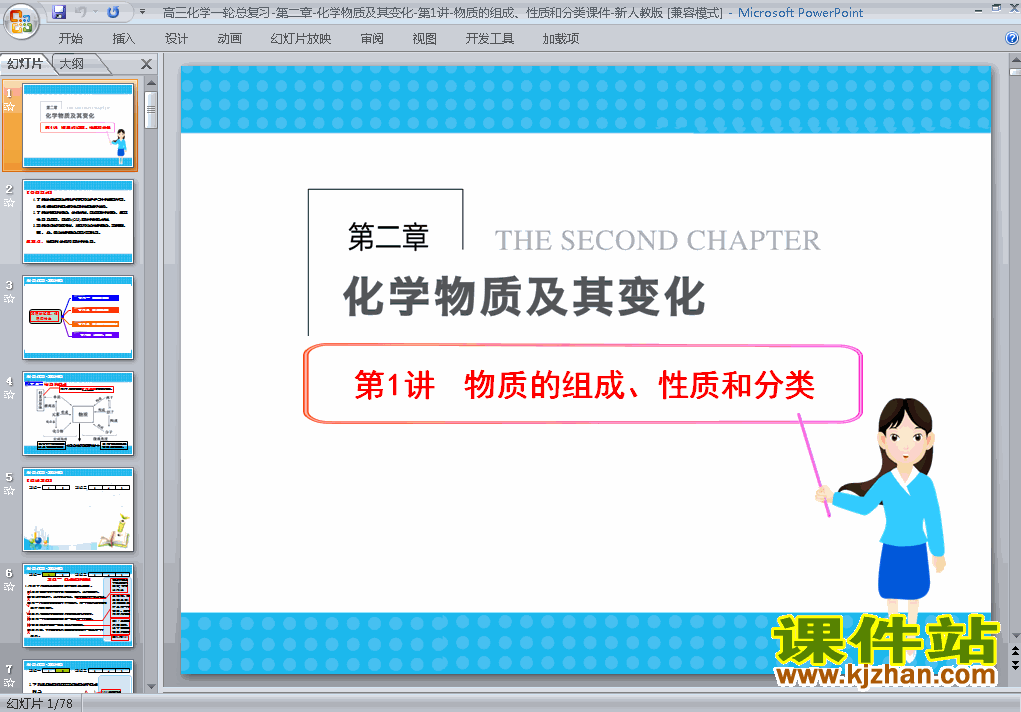Switch to the 动画 ribbon tab

click(229, 38)
